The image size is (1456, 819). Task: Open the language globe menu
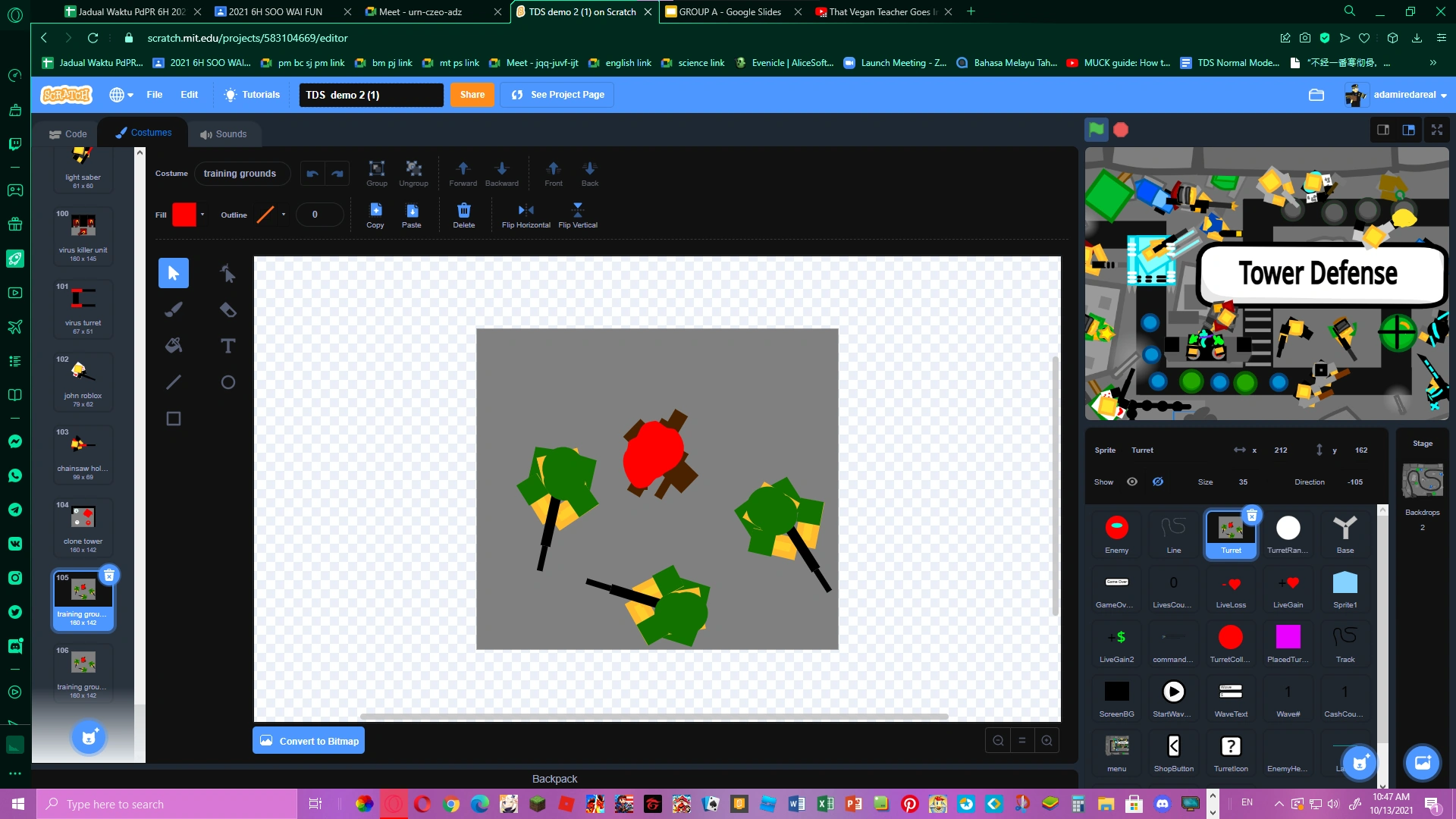pyautogui.click(x=119, y=94)
